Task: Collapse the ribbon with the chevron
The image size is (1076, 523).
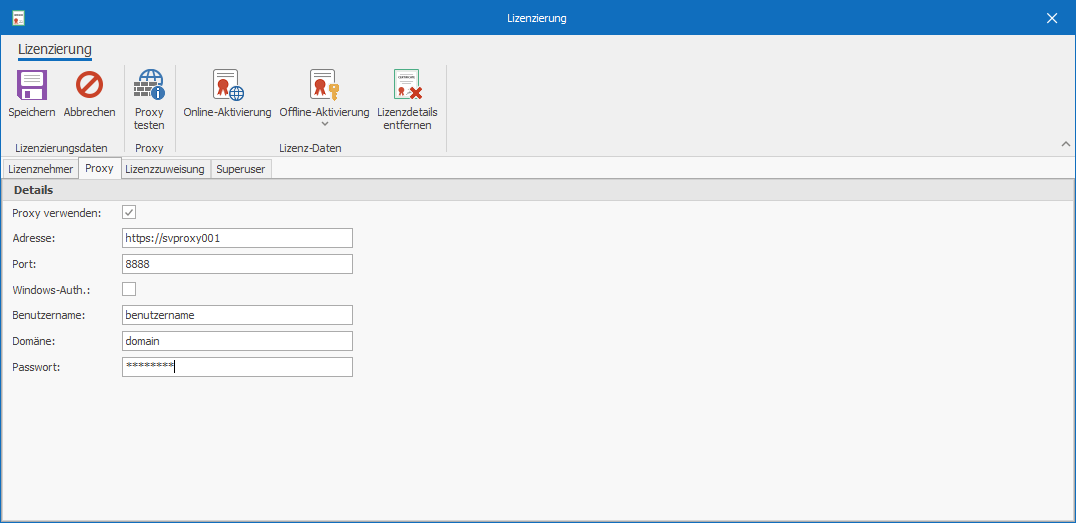Action: coord(1065,145)
